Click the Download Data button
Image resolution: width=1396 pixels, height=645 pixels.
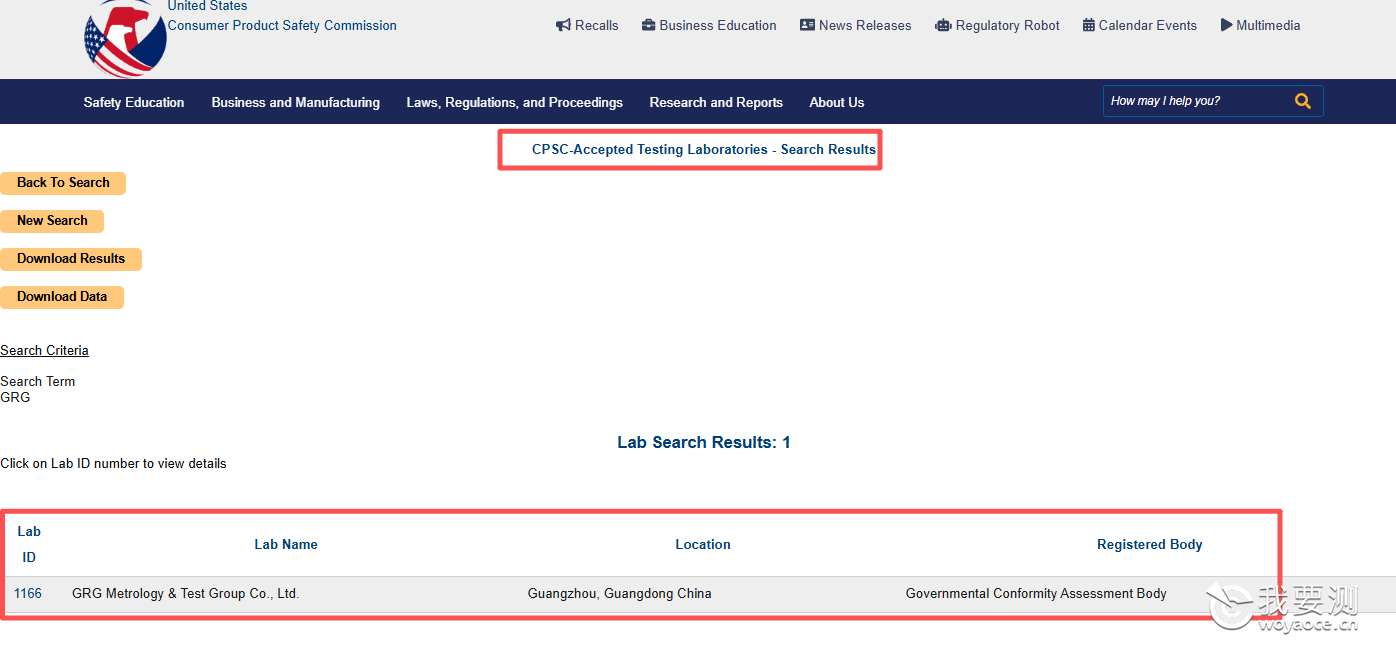click(62, 297)
